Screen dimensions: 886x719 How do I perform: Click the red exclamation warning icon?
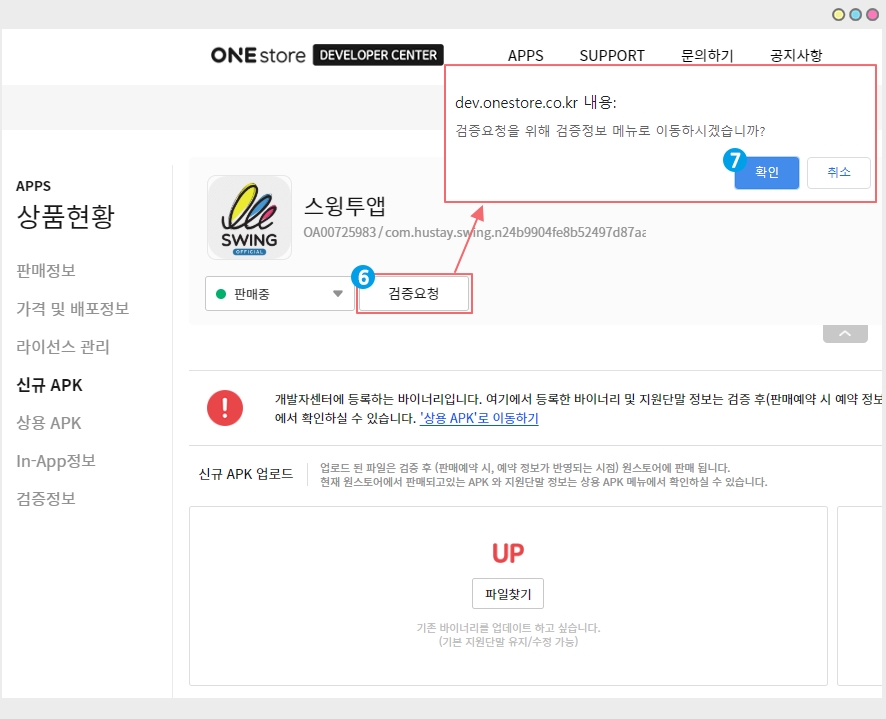[225, 407]
